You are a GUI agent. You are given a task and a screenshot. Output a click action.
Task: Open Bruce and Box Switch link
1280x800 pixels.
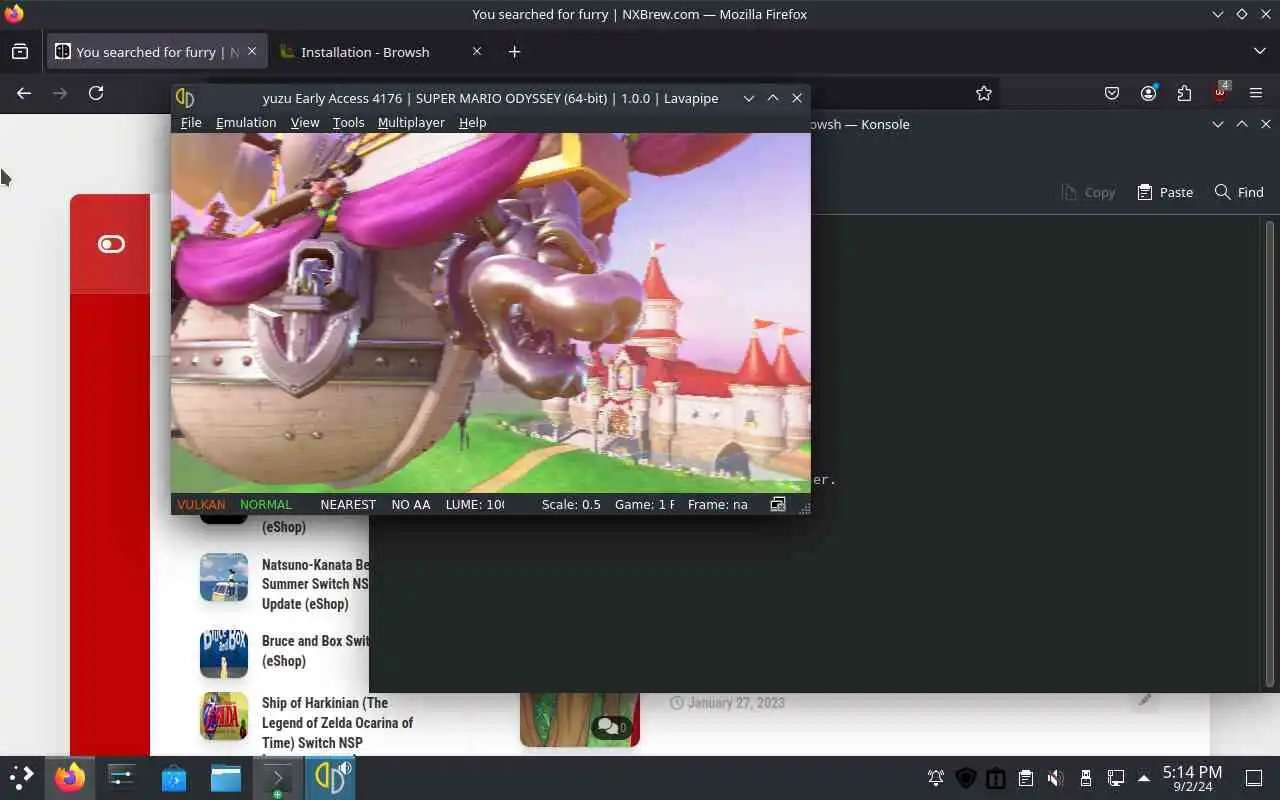tap(315, 651)
